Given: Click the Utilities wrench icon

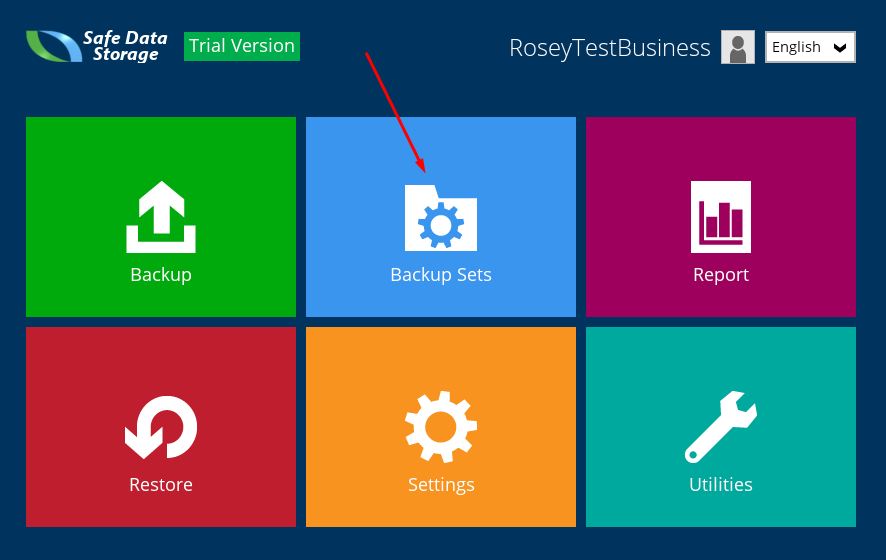Looking at the screenshot, I should coord(721,427).
